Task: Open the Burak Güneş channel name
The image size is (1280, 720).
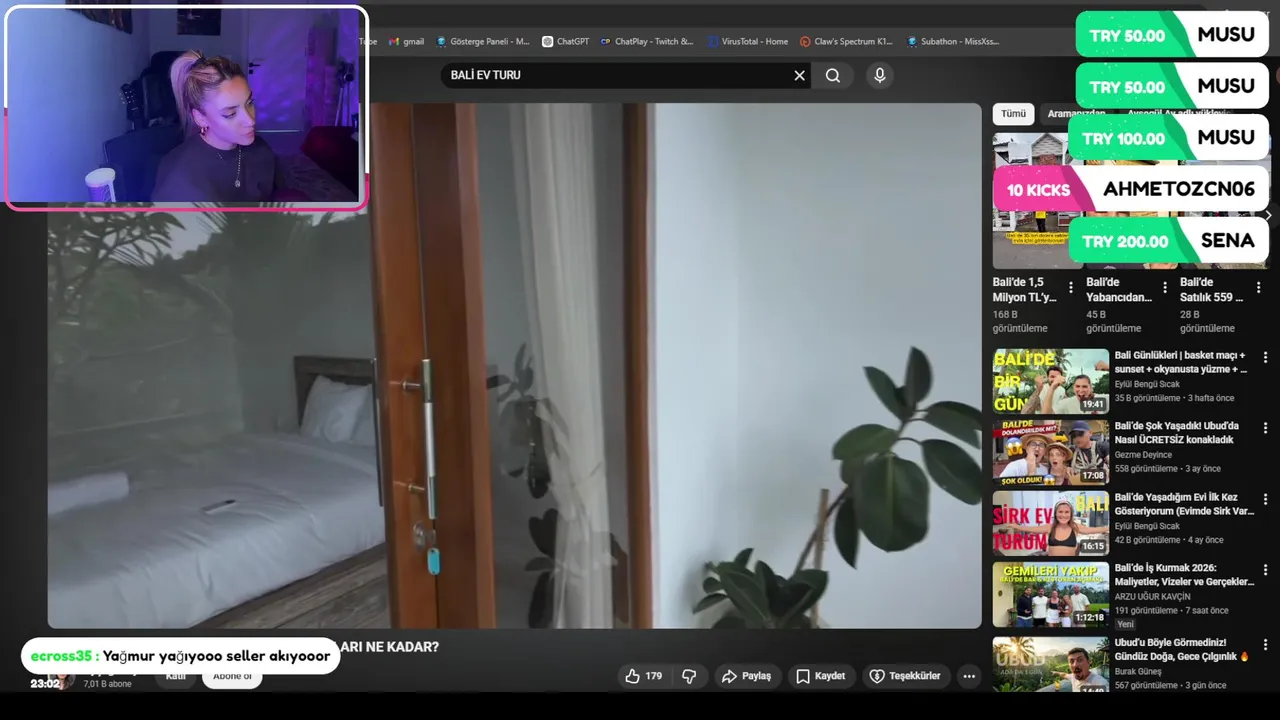Action: 1140,671
